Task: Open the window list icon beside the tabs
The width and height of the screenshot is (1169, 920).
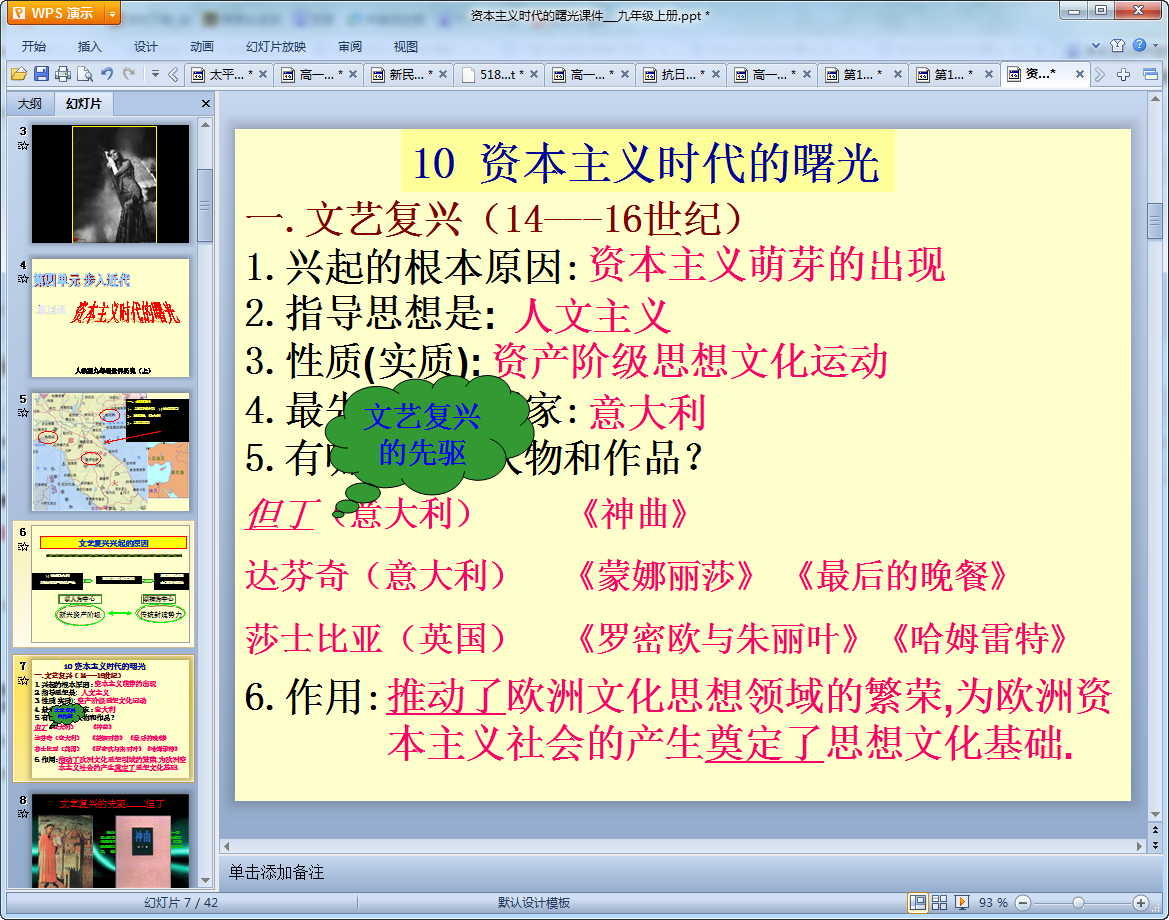Action: pyautogui.click(x=1150, y=75)
